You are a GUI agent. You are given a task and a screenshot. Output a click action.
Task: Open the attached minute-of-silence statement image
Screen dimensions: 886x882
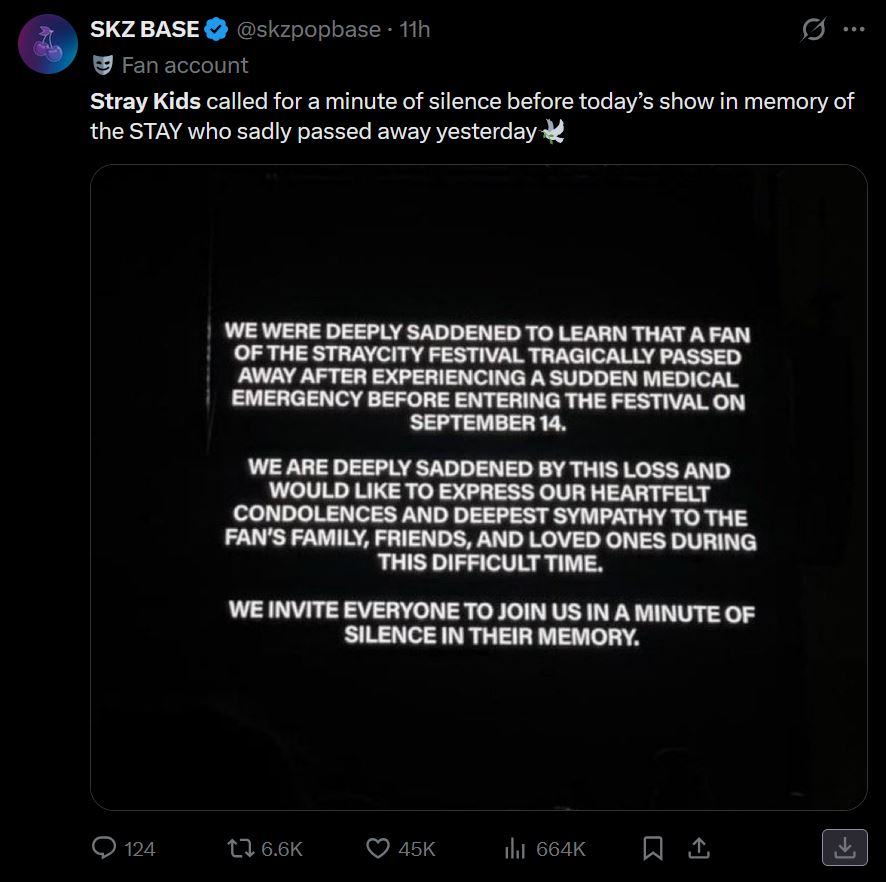[x=479, y=487]
